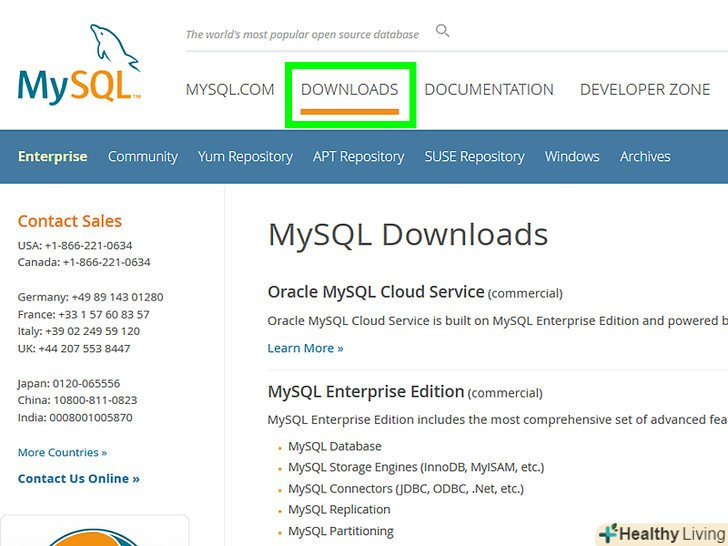
Task: Click the UK phone number line
Action: pyautogui.click(x=74, y=349)
